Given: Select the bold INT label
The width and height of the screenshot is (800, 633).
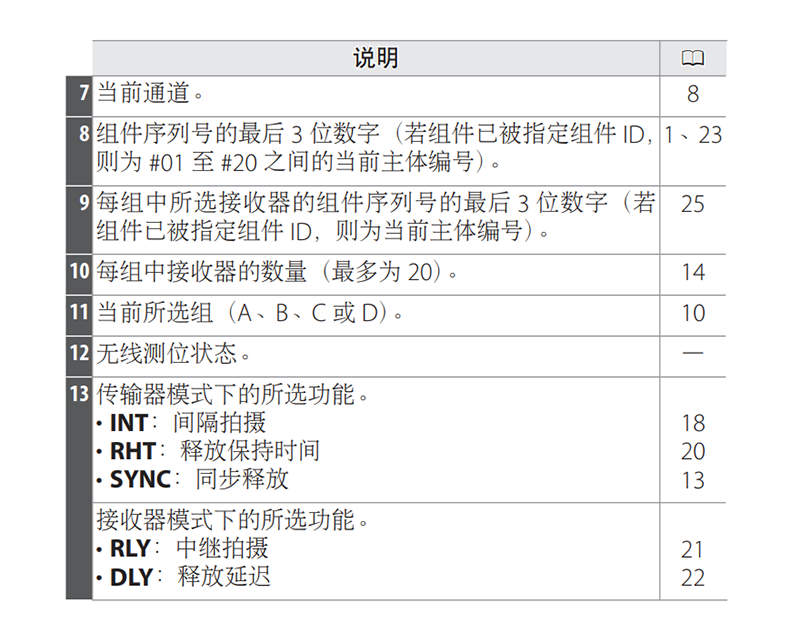Looking at the screenshot, I should pos(128,423).
